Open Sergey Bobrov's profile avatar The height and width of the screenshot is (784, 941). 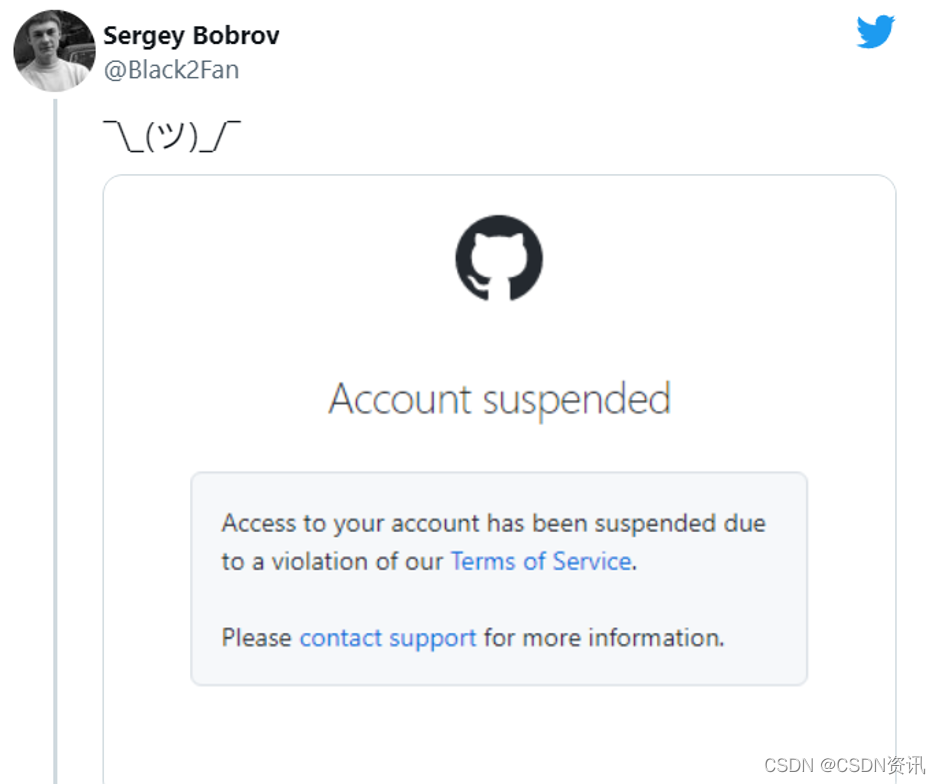tap(54, 50)
